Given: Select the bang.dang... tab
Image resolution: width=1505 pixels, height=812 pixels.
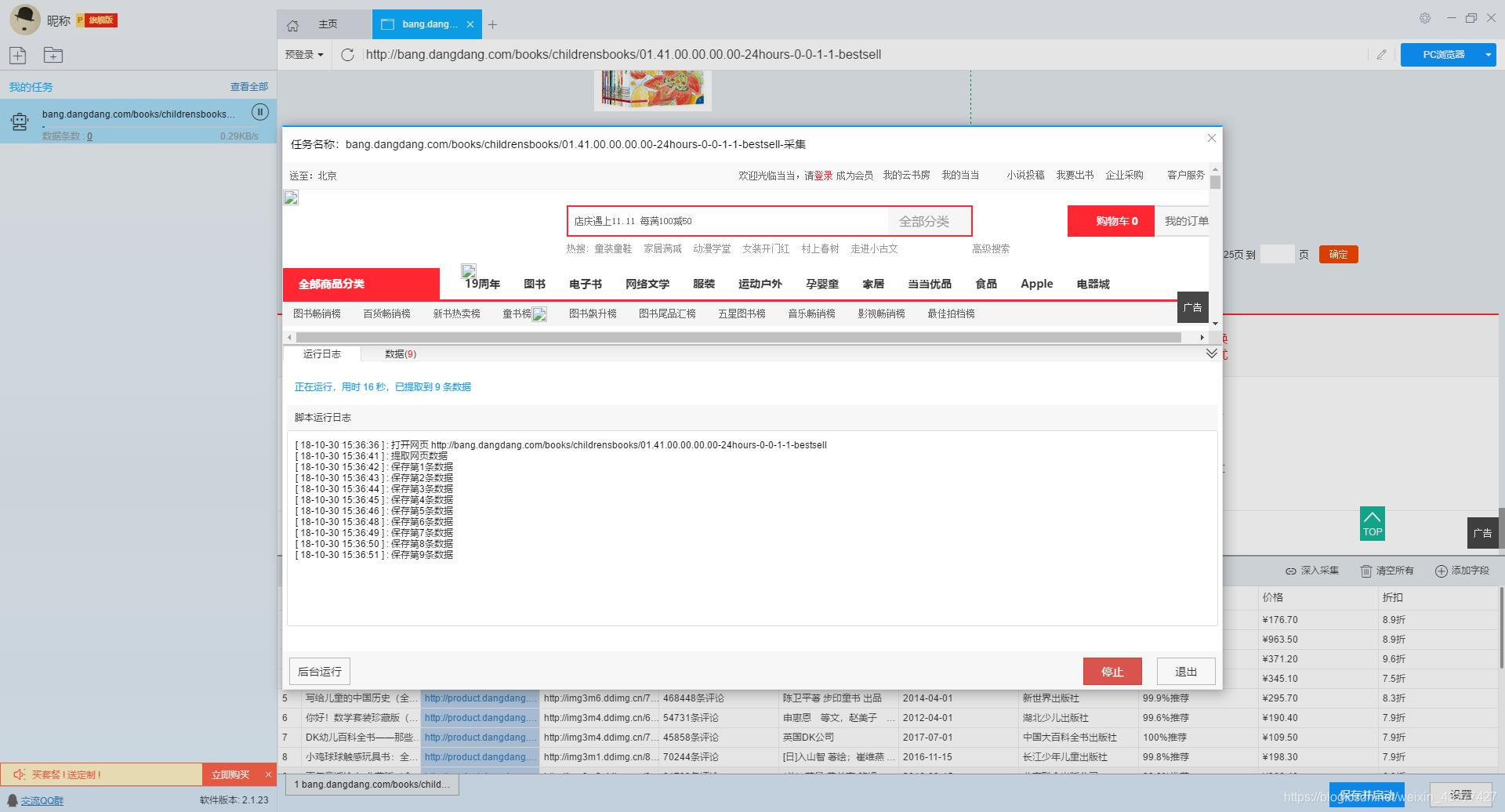Looking at the screenshot, I should tap(429, 24).
